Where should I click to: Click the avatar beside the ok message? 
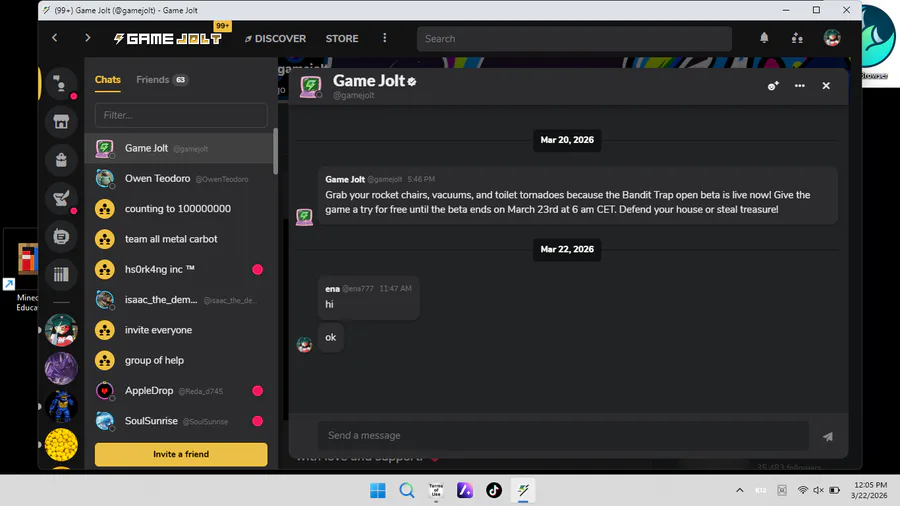point(304,344)
